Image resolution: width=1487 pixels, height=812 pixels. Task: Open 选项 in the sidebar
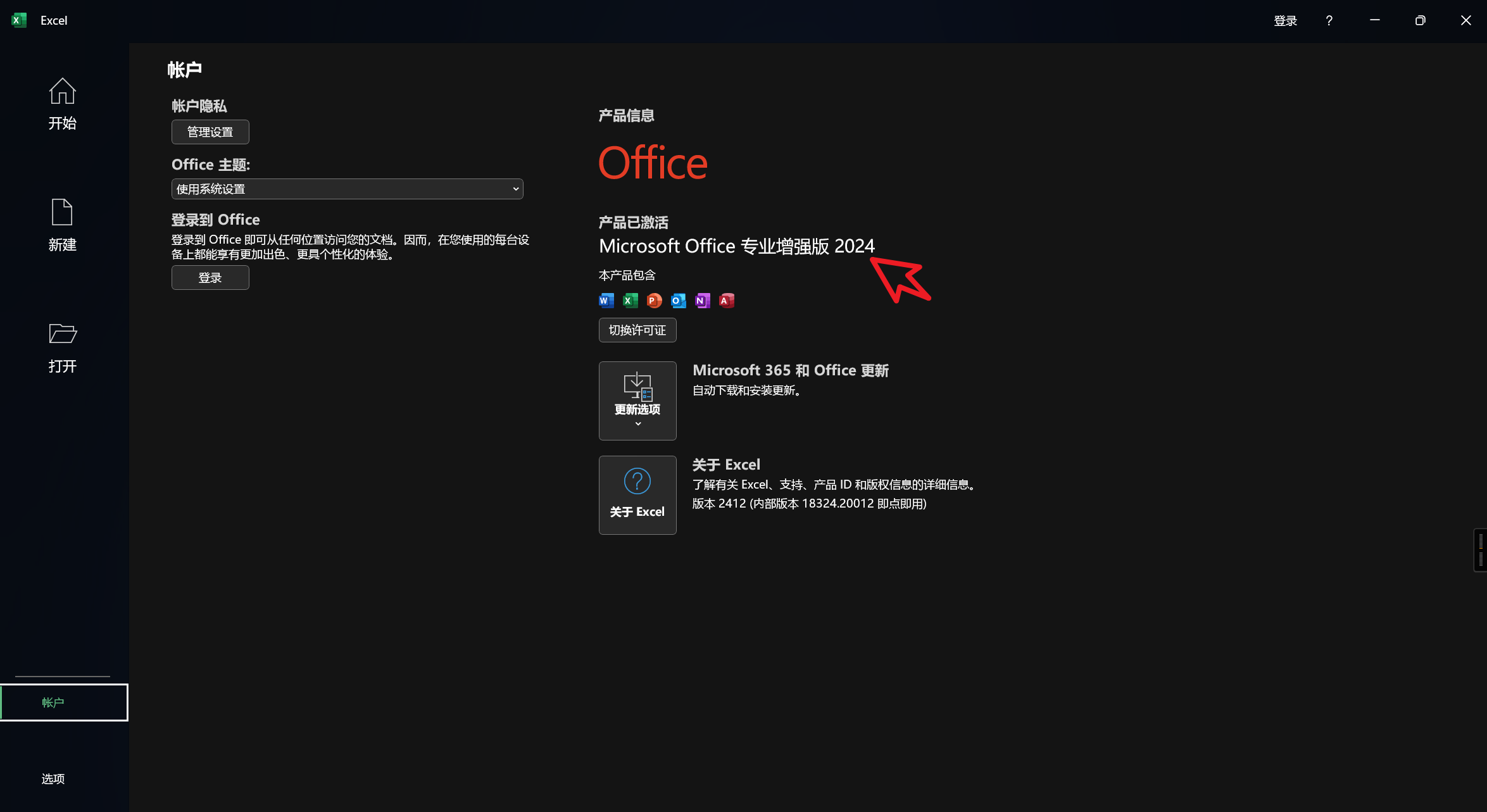[53, 778]
